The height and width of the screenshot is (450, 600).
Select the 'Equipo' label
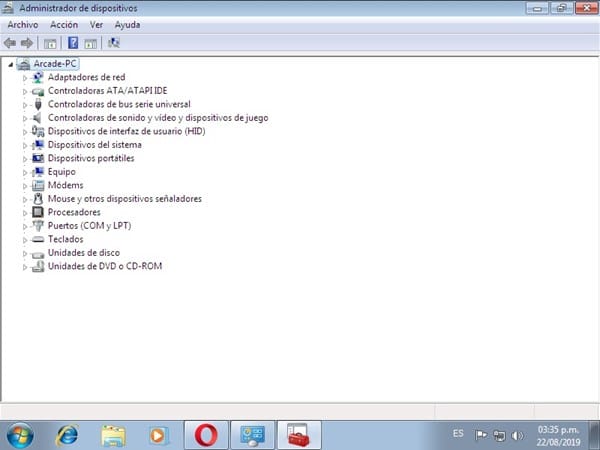(62, 172)
